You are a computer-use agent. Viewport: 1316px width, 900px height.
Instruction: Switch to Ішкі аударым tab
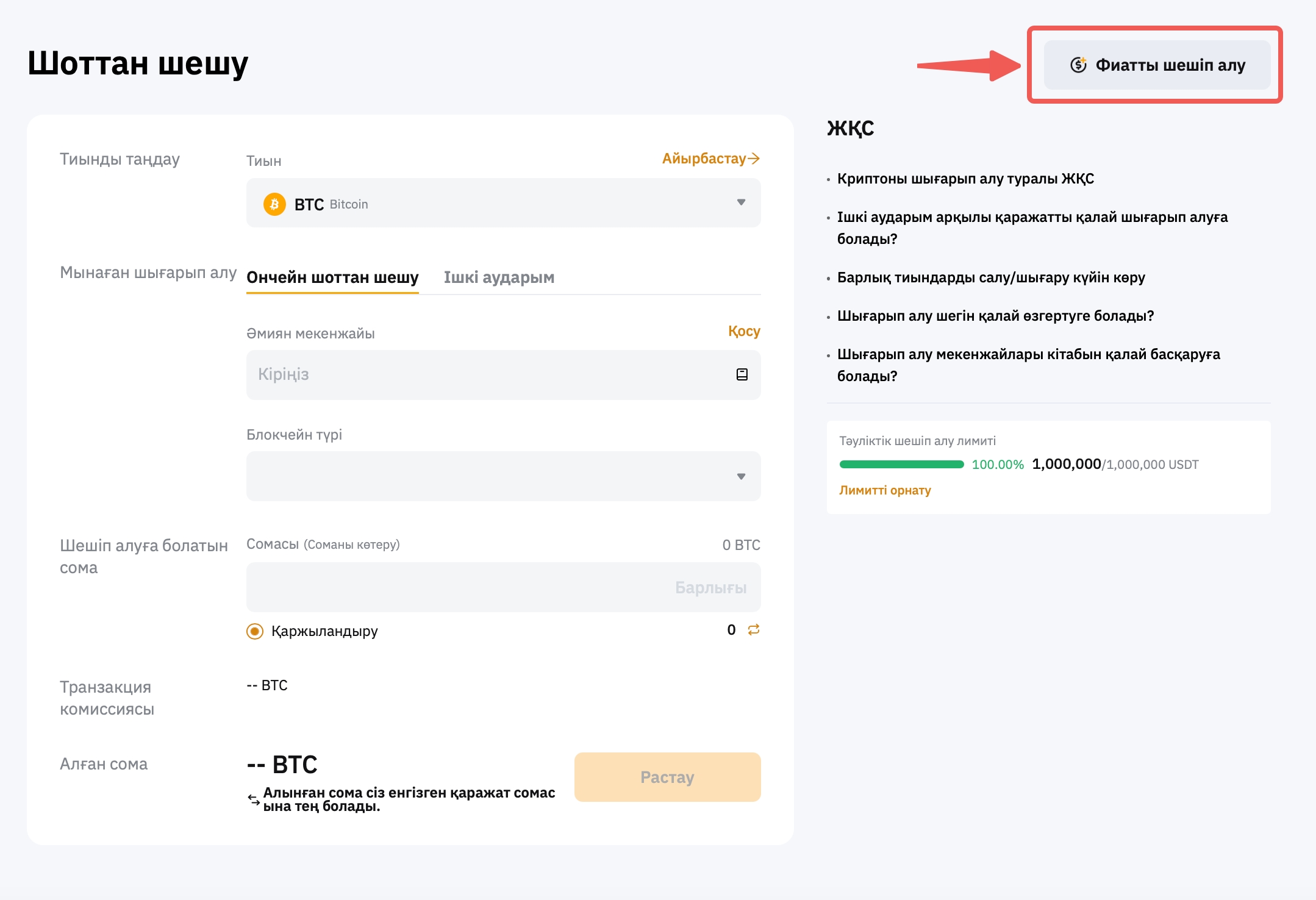(x=499, y=277)
